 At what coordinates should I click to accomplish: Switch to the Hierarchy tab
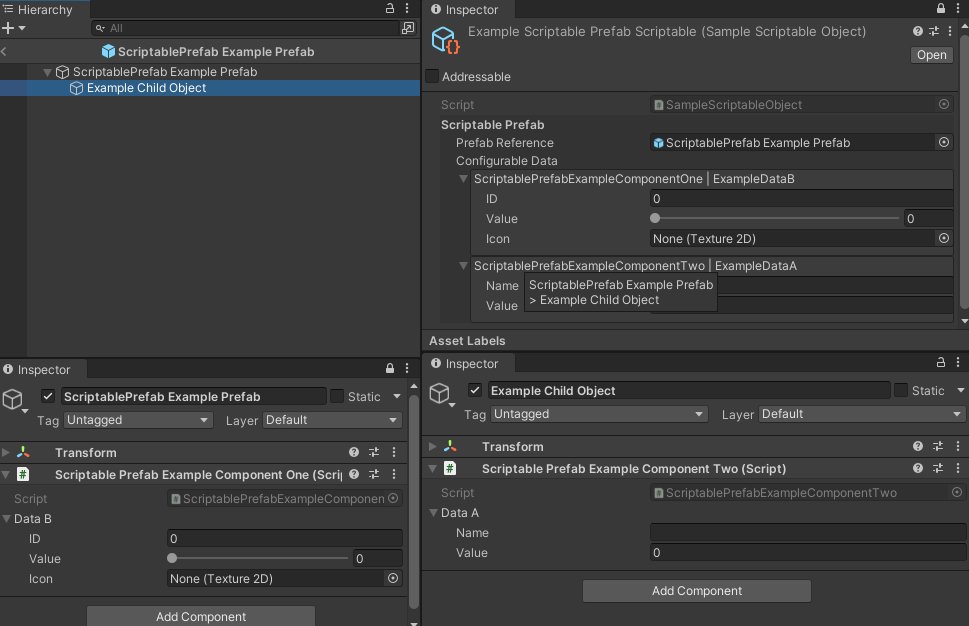40,8
